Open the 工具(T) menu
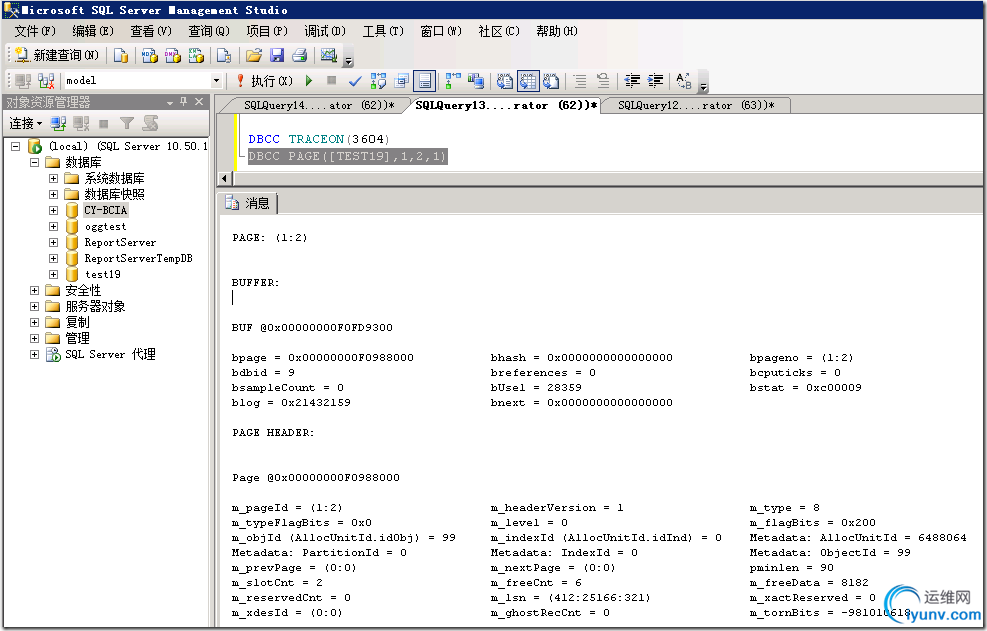Viewport: 987px width, 631px height. (x=383, y=31)
